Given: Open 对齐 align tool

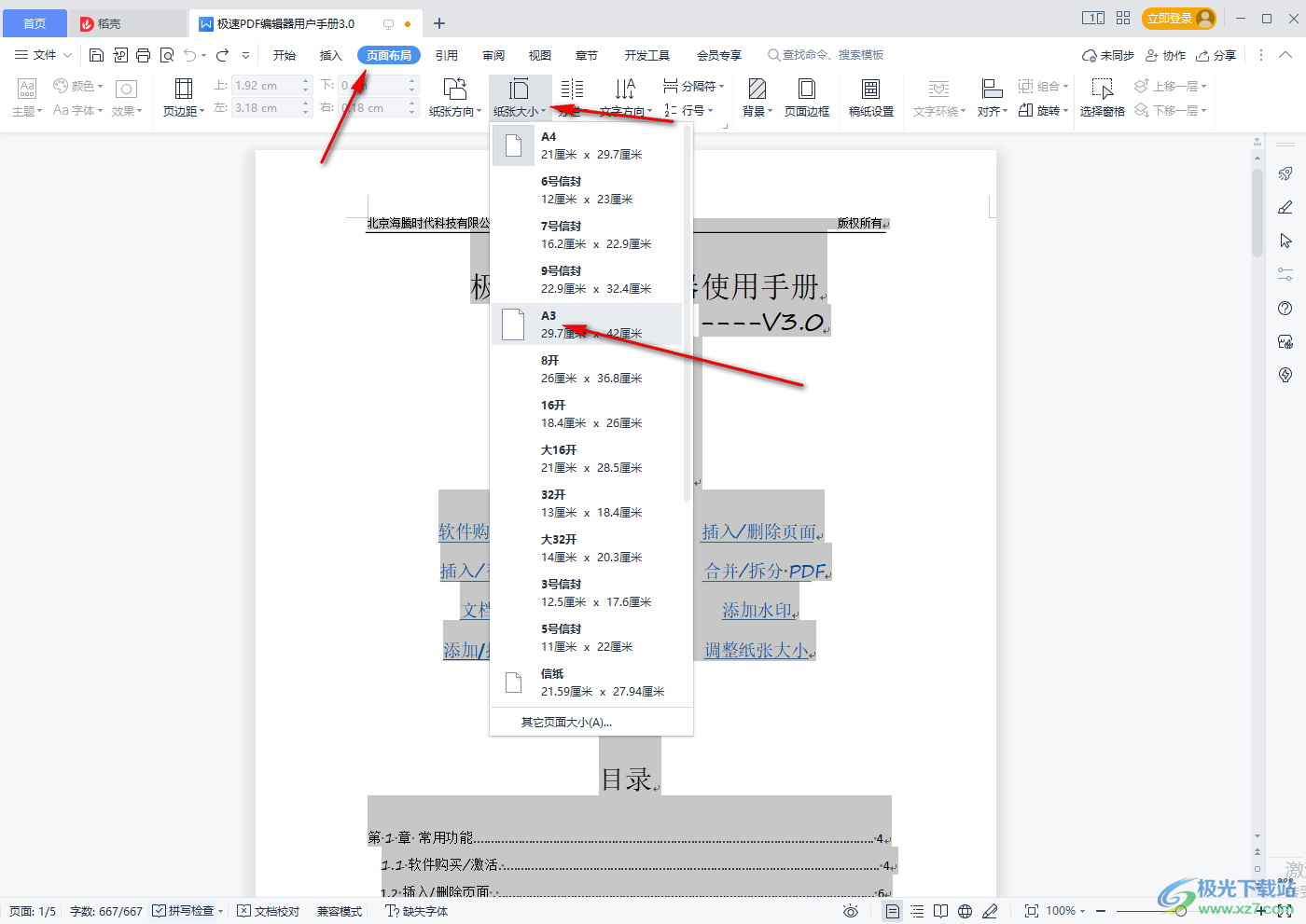Looking at the screenshot, I should [x=993, y=97].
